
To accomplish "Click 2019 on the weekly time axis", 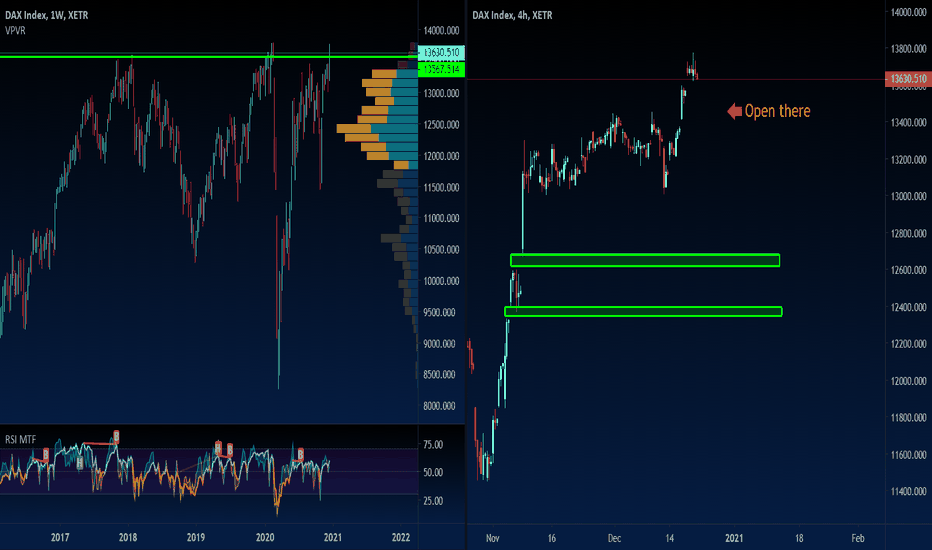I will click(x=196, y=538).
